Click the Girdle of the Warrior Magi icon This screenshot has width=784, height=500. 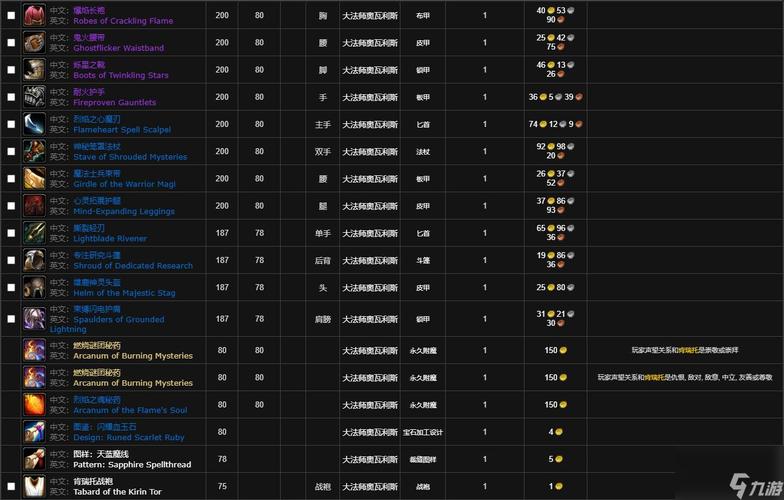click(x=34, y=178)
